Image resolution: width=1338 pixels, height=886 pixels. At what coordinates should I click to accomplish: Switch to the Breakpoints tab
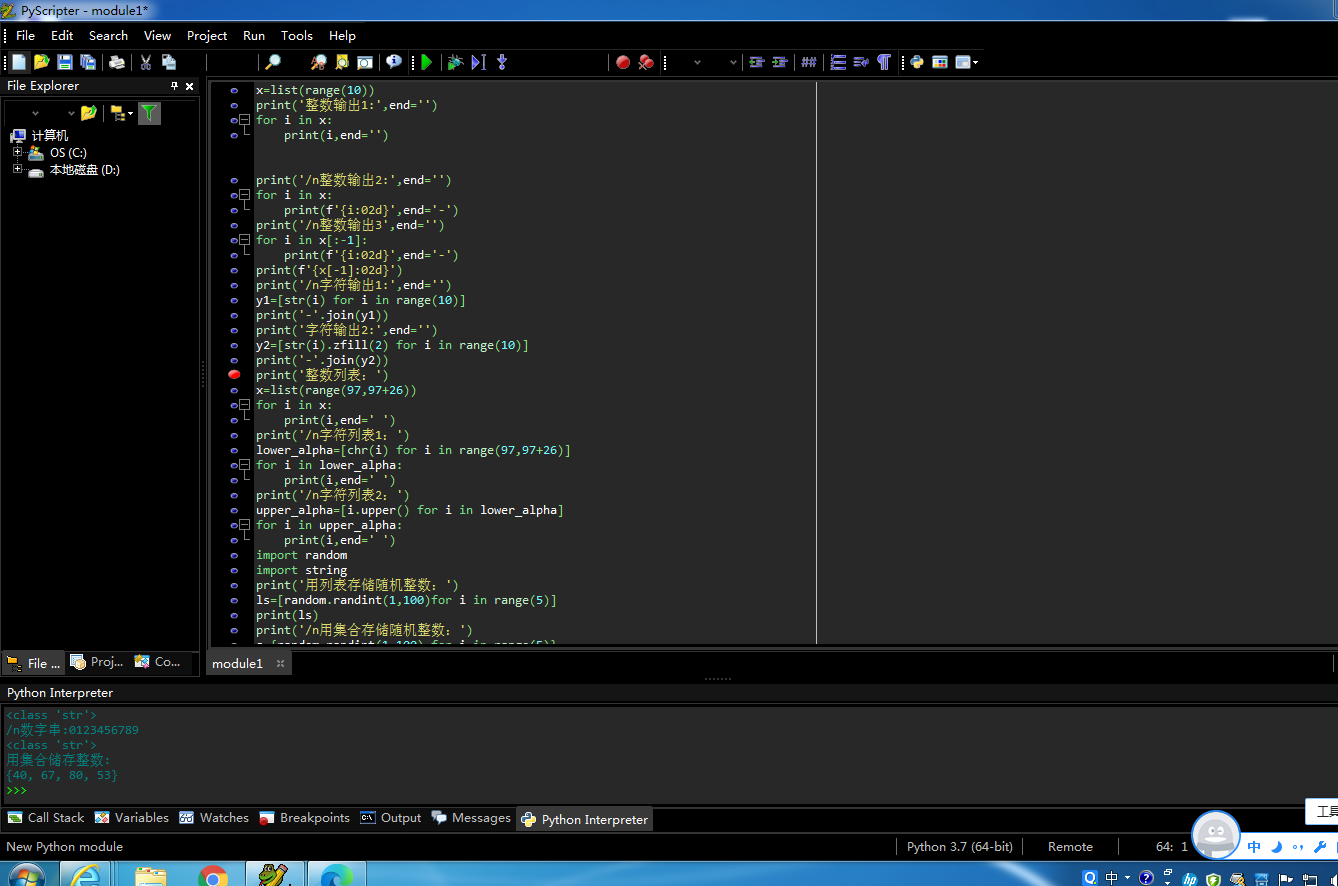click(x=305, y=818)
